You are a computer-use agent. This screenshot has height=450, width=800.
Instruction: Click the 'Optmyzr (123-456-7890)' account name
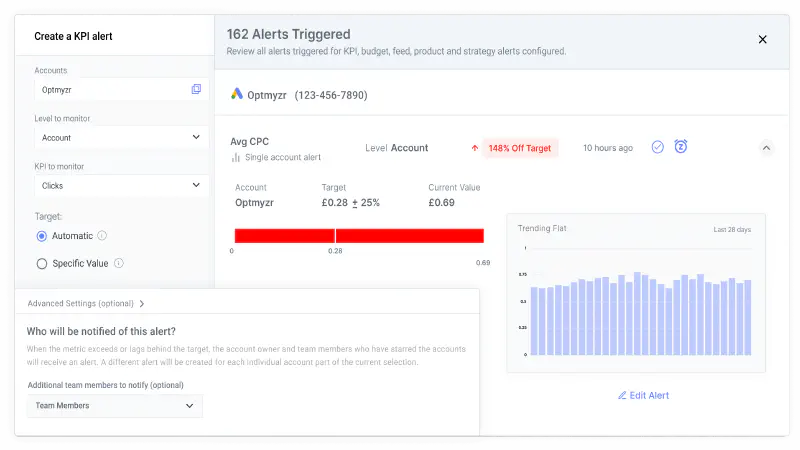point(307,95)
